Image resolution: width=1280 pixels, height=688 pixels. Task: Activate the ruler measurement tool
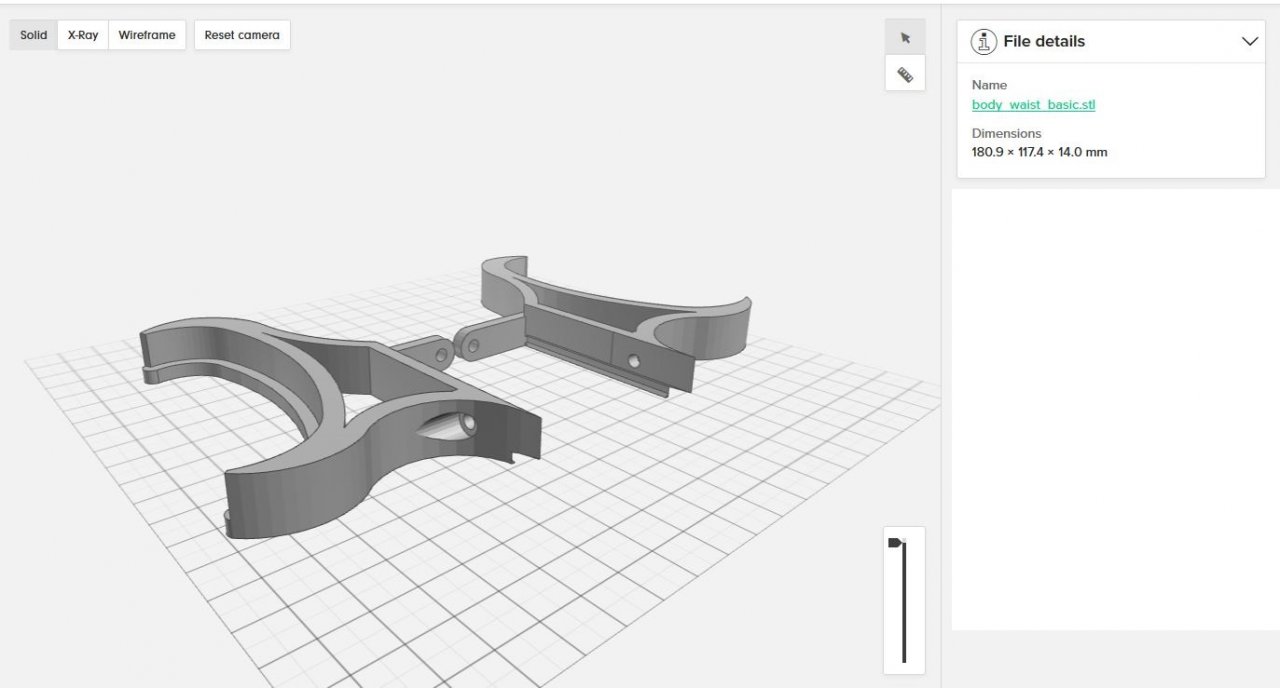tap(905, 74)
